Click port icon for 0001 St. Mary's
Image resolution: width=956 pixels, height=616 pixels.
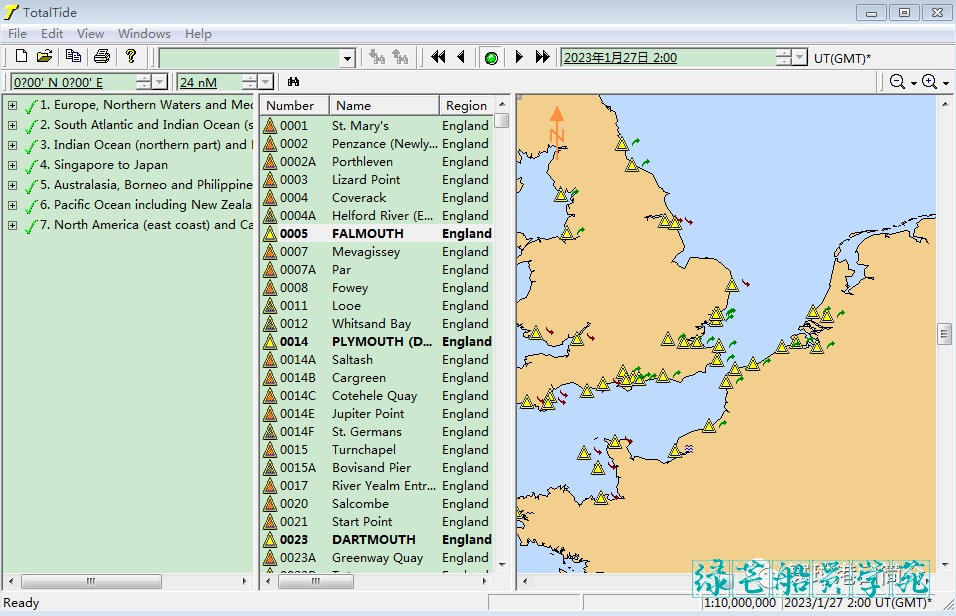pyautogui.click(x=269, y=126)
